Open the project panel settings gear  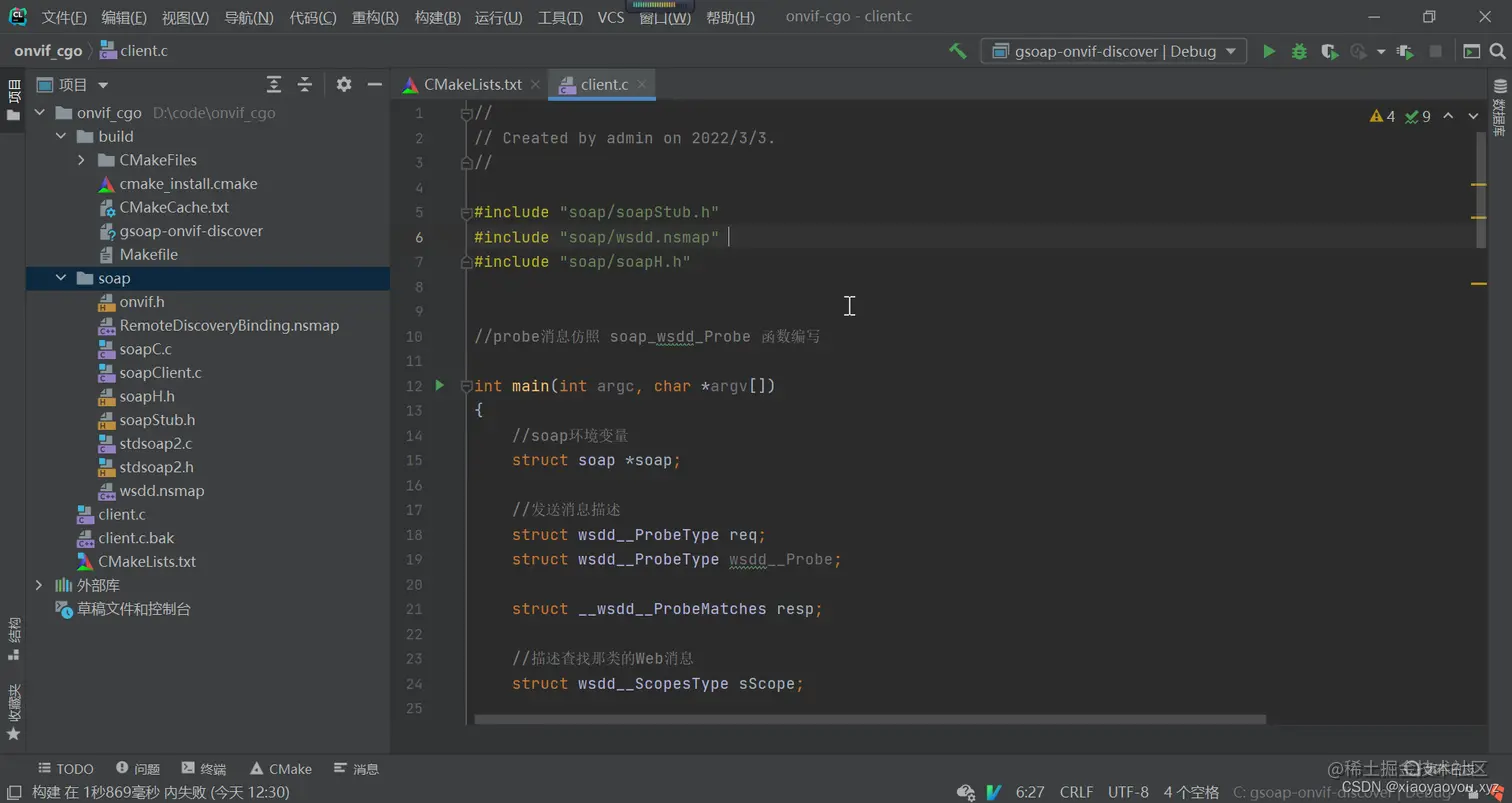tap(344, 85)
